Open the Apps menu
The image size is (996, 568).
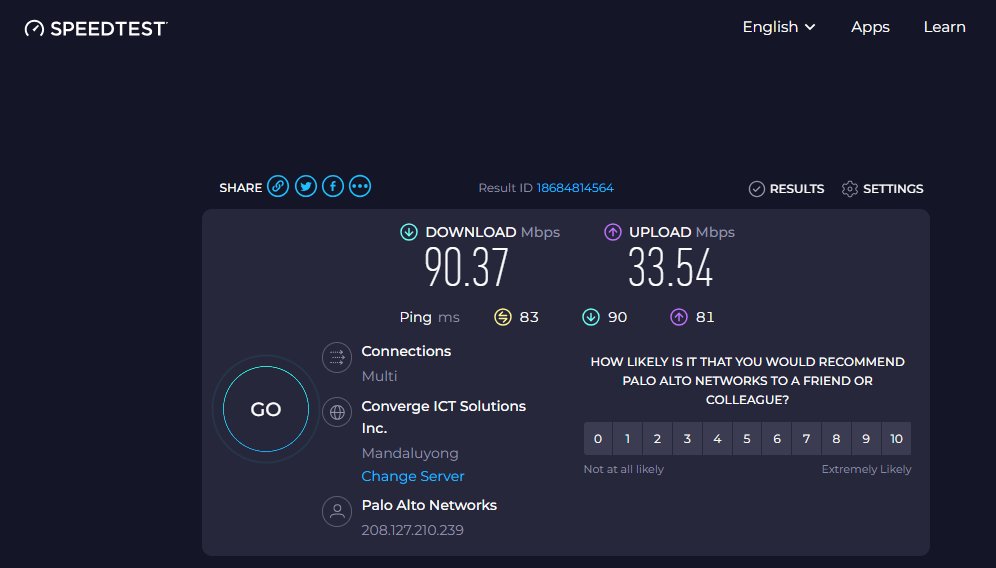[870, 27]
